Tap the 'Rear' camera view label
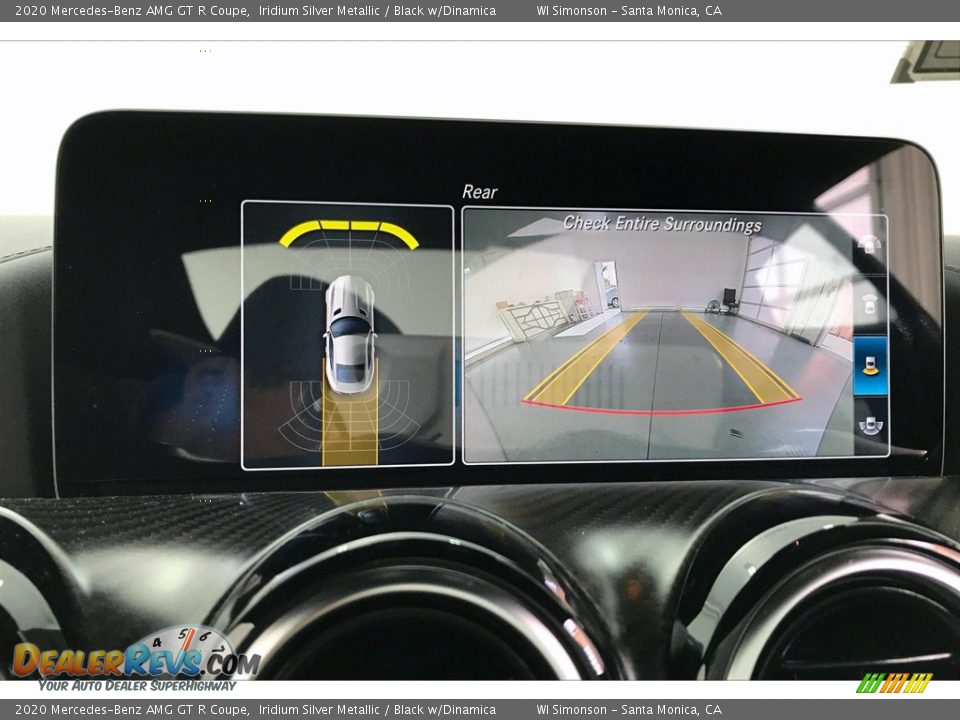Image resolution: width=960 pixels, height=720 pixels. [x=479, y=192]
